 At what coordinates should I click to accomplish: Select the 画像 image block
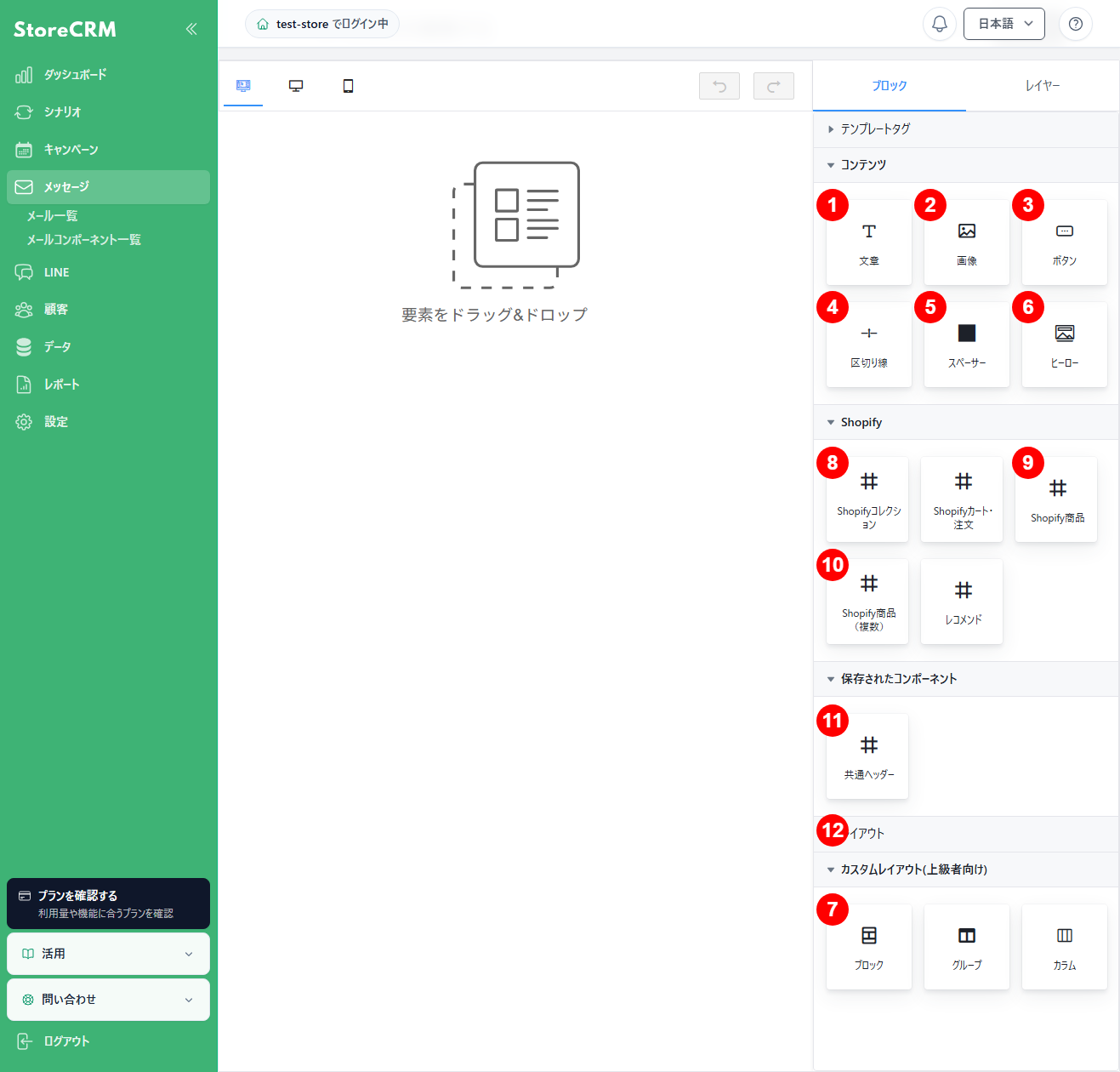(x=967, y=242)
